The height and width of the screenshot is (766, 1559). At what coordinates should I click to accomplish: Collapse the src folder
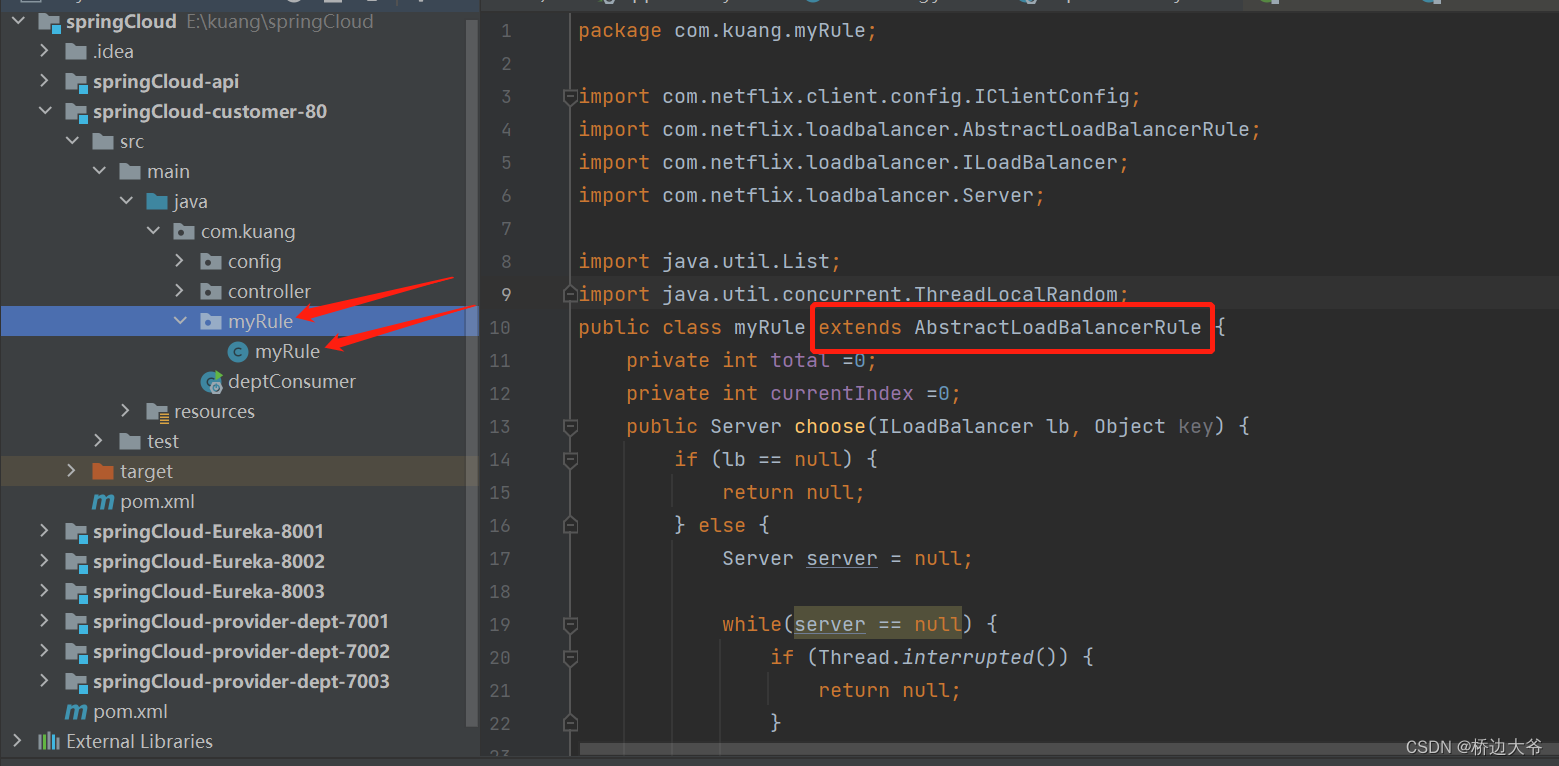tap(71, 141)
